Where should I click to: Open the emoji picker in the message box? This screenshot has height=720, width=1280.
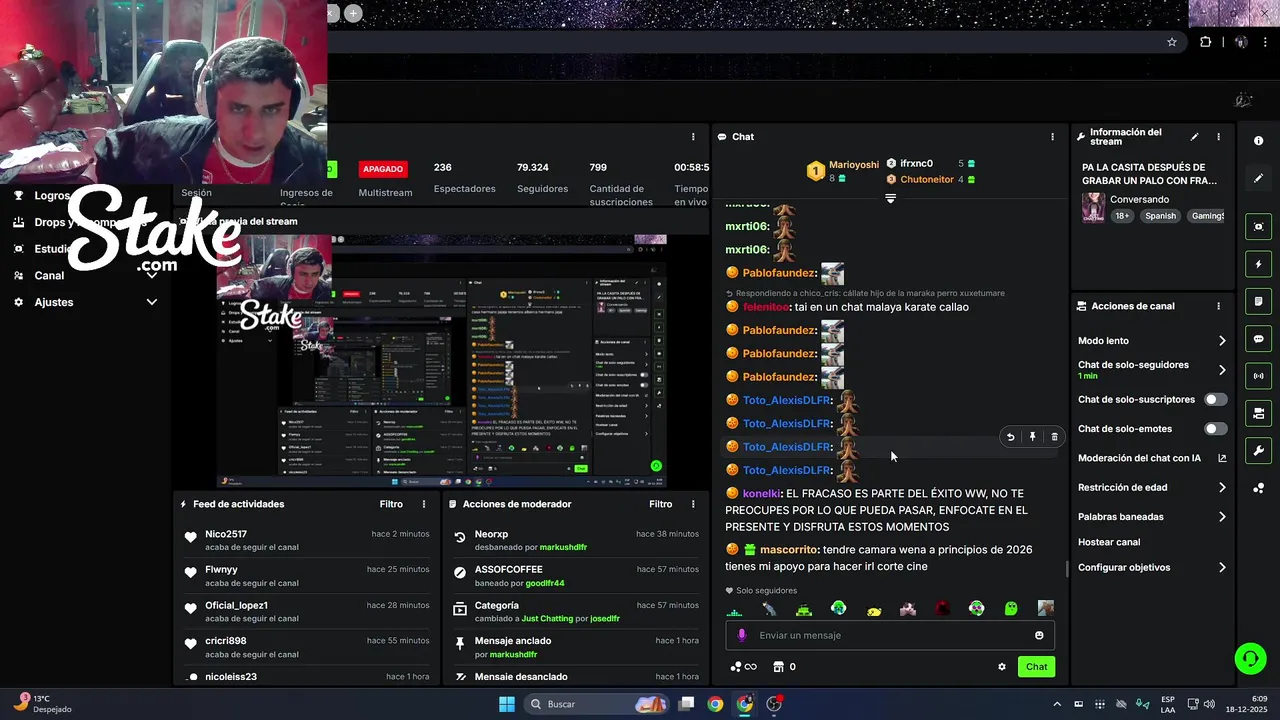[1039, 635]
